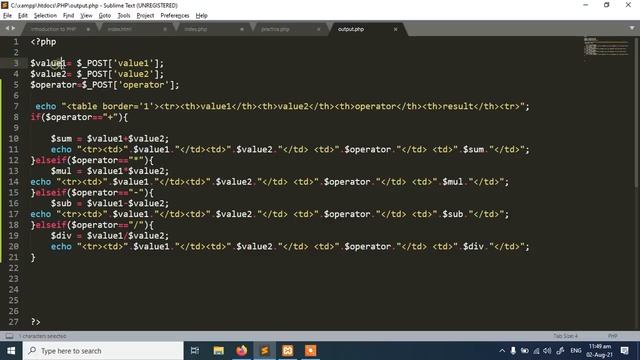Viewport: 640px width, 360px height.
Task: Click the echo line ending with $div
Action: click(x=290, y=246)
